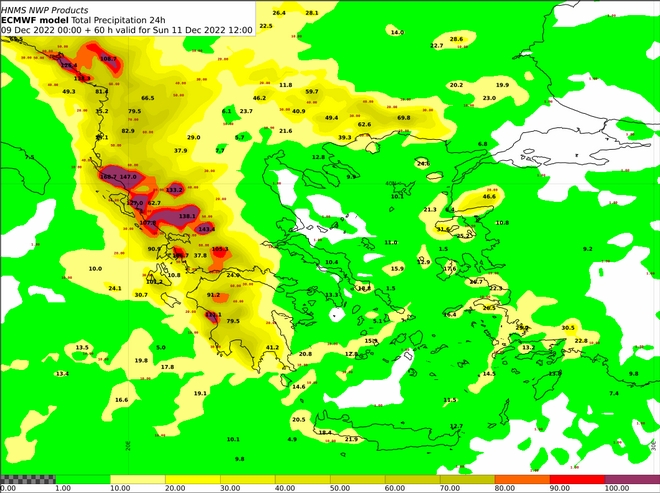Select the red 90.00 legend swatch
Image resolution: width=660 pixels, height=493 pixels.
tap(577, 479)
